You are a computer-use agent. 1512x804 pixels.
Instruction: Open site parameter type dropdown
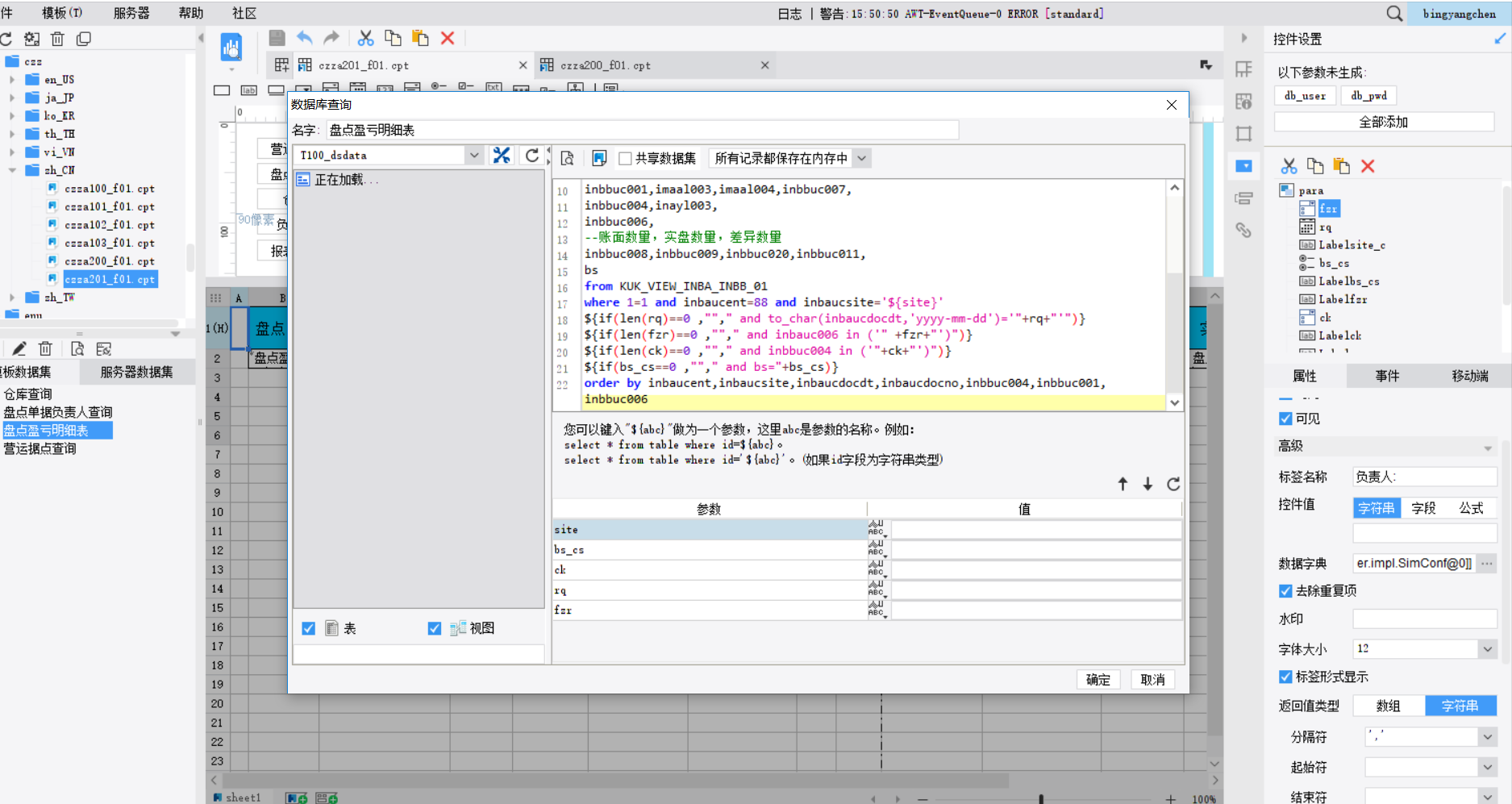[877, 530]
